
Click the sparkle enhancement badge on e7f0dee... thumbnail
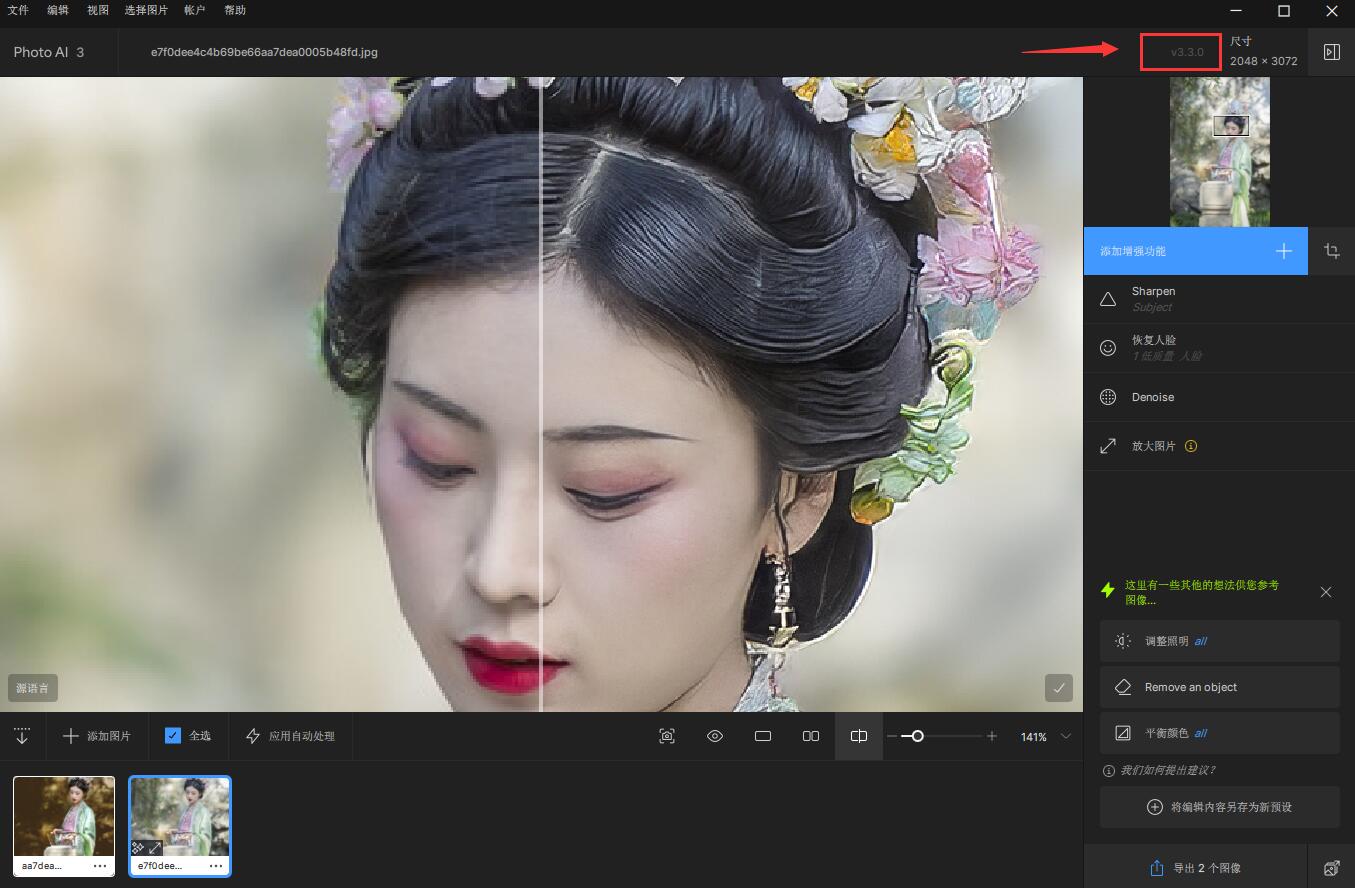(x=139, y=847)
